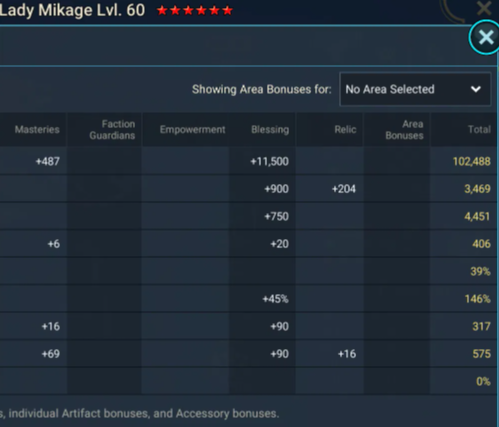Click the 146% total value

point(477,299)
